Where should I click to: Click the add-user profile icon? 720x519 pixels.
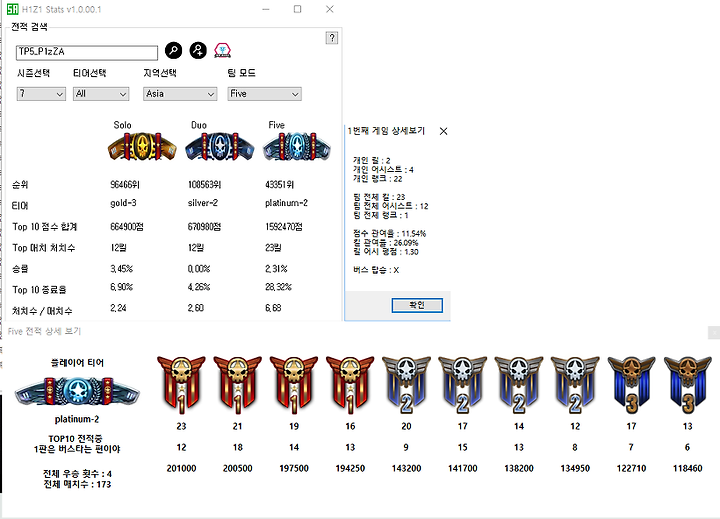(198, 50)
